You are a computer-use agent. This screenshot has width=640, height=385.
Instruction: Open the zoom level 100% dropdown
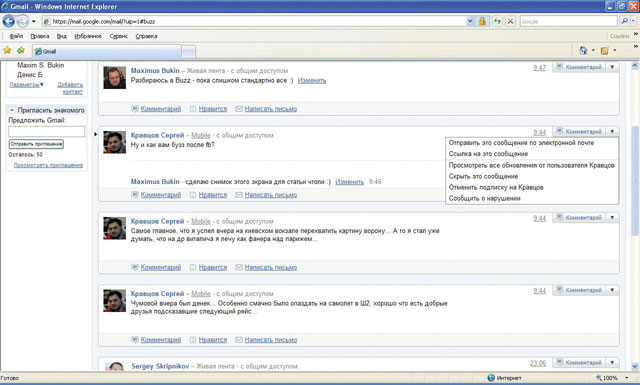tap(627, 378)
